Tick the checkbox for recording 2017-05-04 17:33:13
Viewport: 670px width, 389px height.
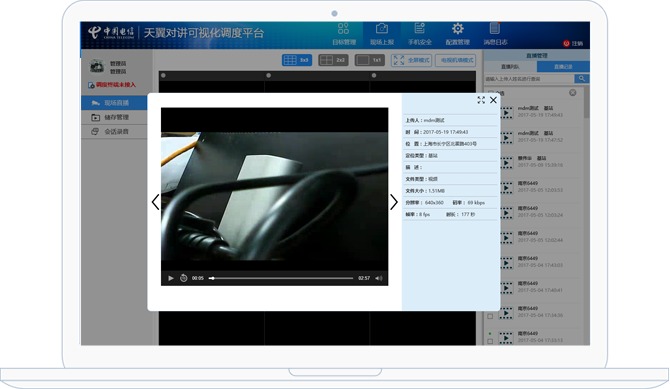click(490, 341)
